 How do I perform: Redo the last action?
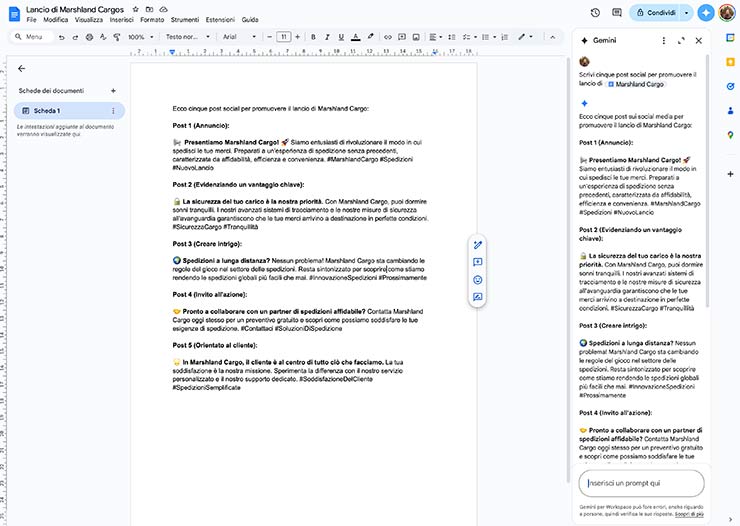coord(75,37)
